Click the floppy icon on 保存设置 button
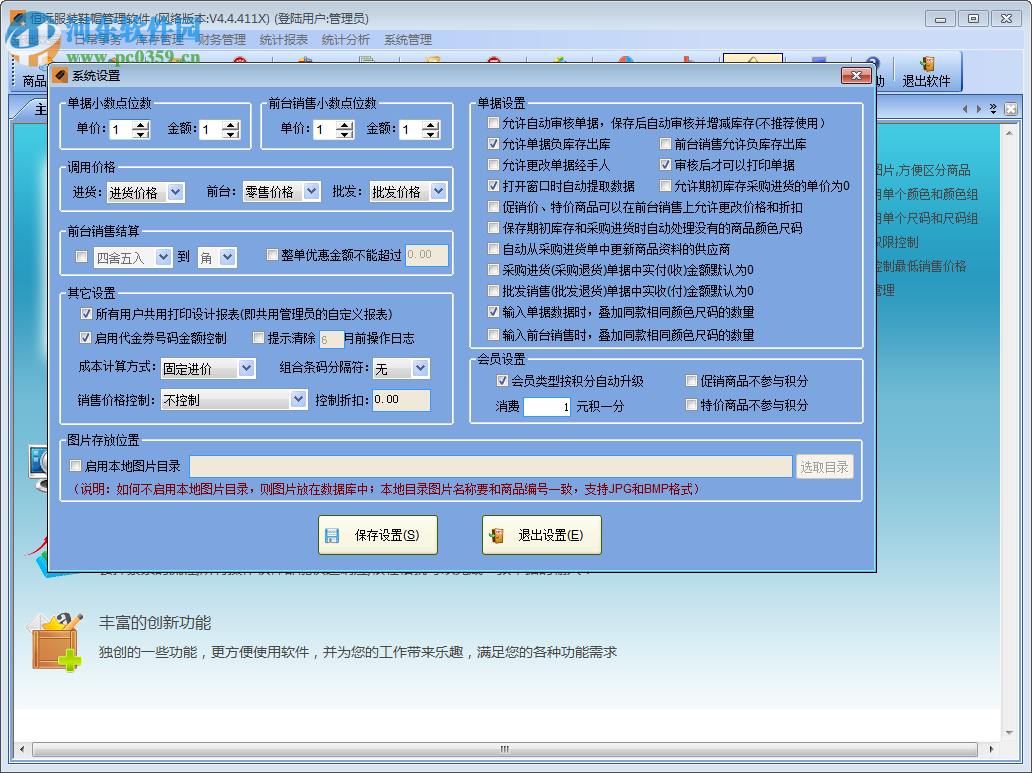The image size is (1032, 773). click(x=332, y=535)
